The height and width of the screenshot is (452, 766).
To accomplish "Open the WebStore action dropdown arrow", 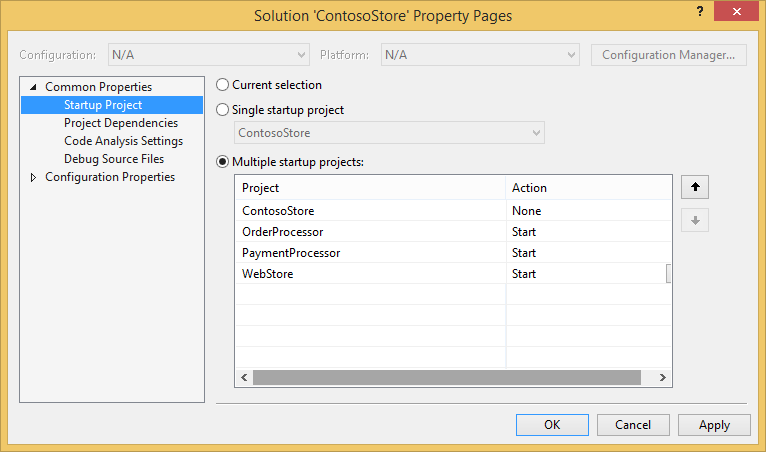I will click(668, 274).
